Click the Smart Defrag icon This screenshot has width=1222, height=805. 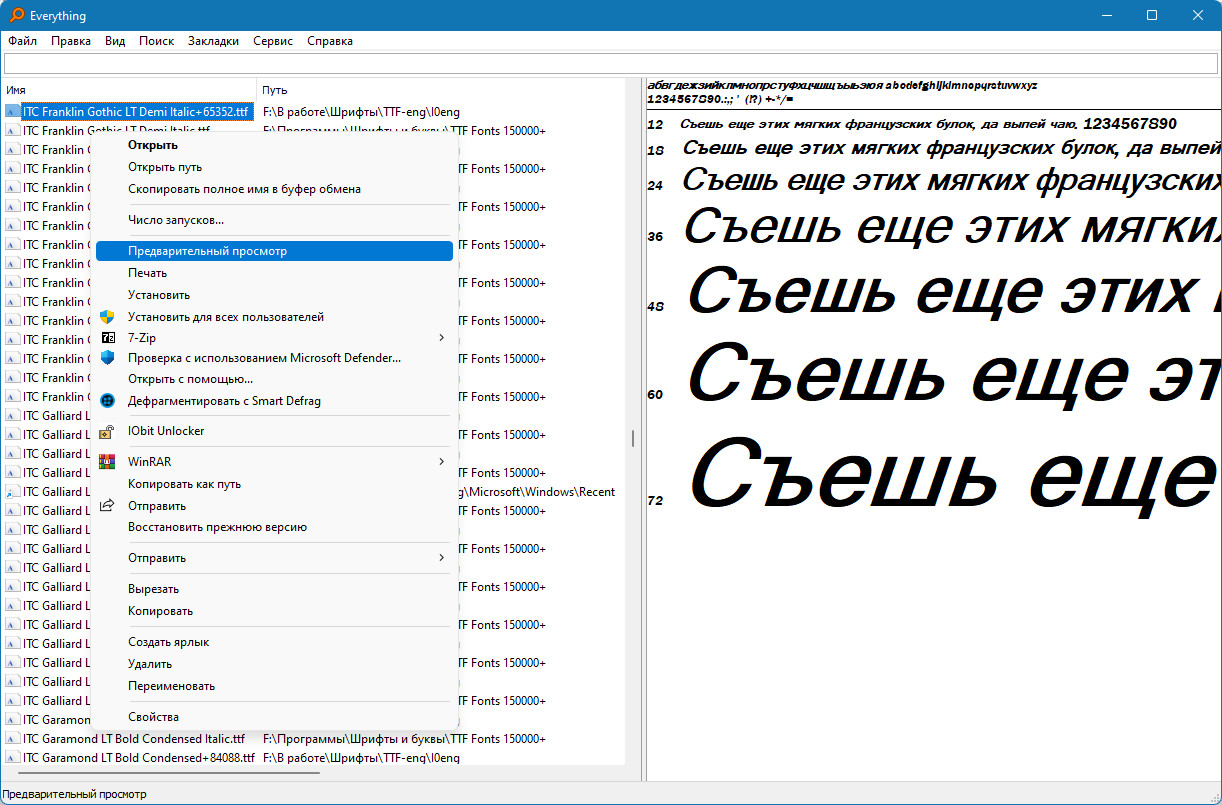pyautogui.click(x=108, y=400)
